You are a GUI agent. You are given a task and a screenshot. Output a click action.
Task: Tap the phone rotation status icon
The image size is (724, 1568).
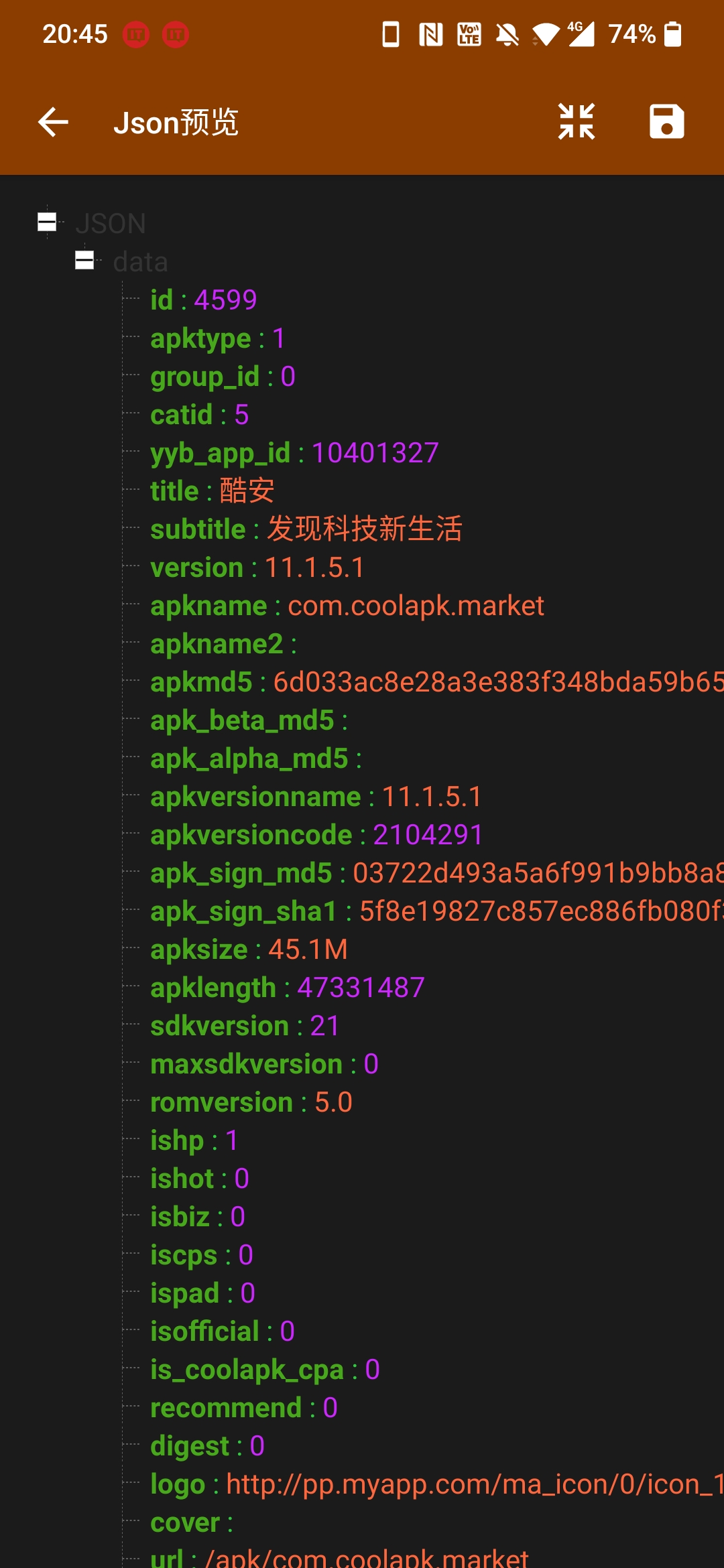point(391,34)
